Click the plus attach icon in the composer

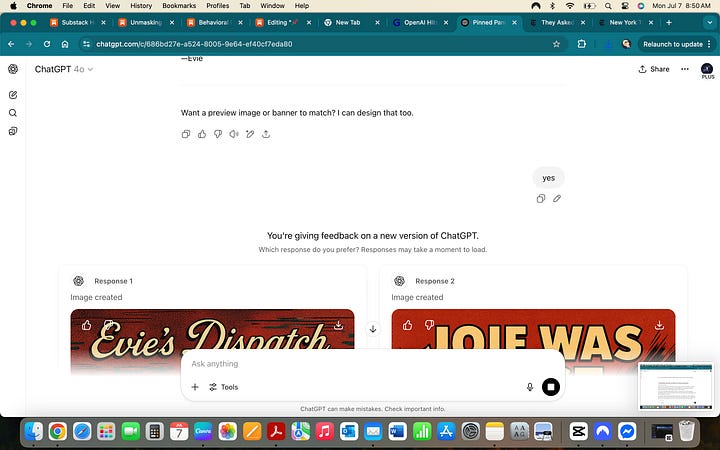pos(195,387)
